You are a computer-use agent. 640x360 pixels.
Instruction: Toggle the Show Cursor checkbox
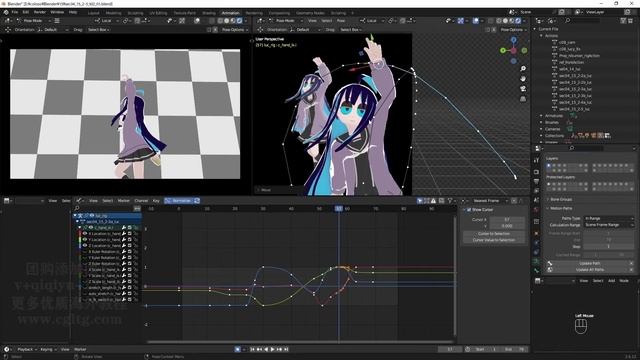(469, 210)
